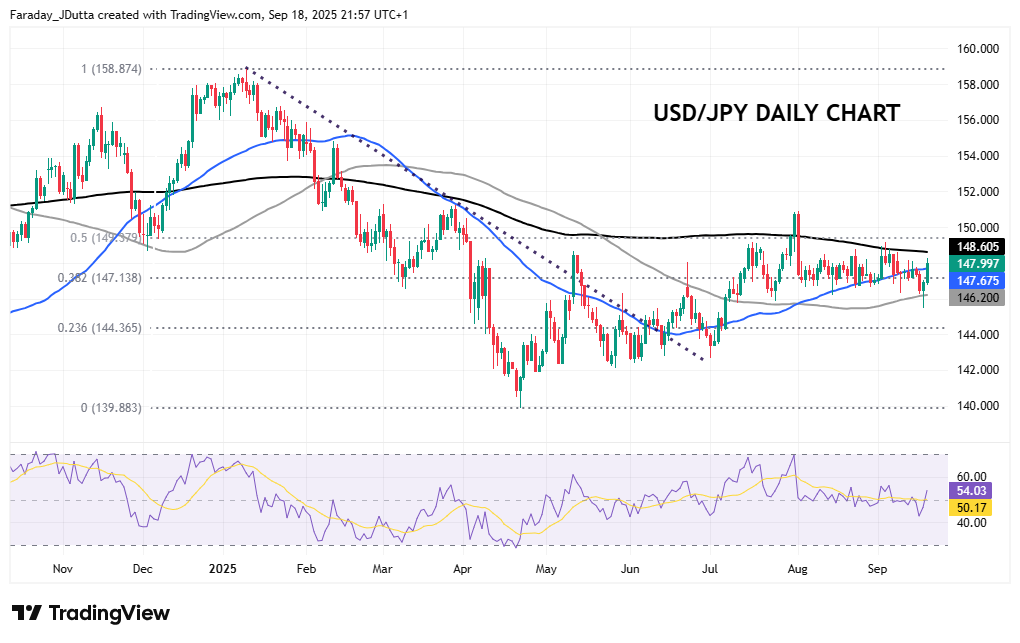This screenshot has width=1020, height=643.
Task: Click the May marker on time axis
Action: pyautogui.click(x=545, y=568)
